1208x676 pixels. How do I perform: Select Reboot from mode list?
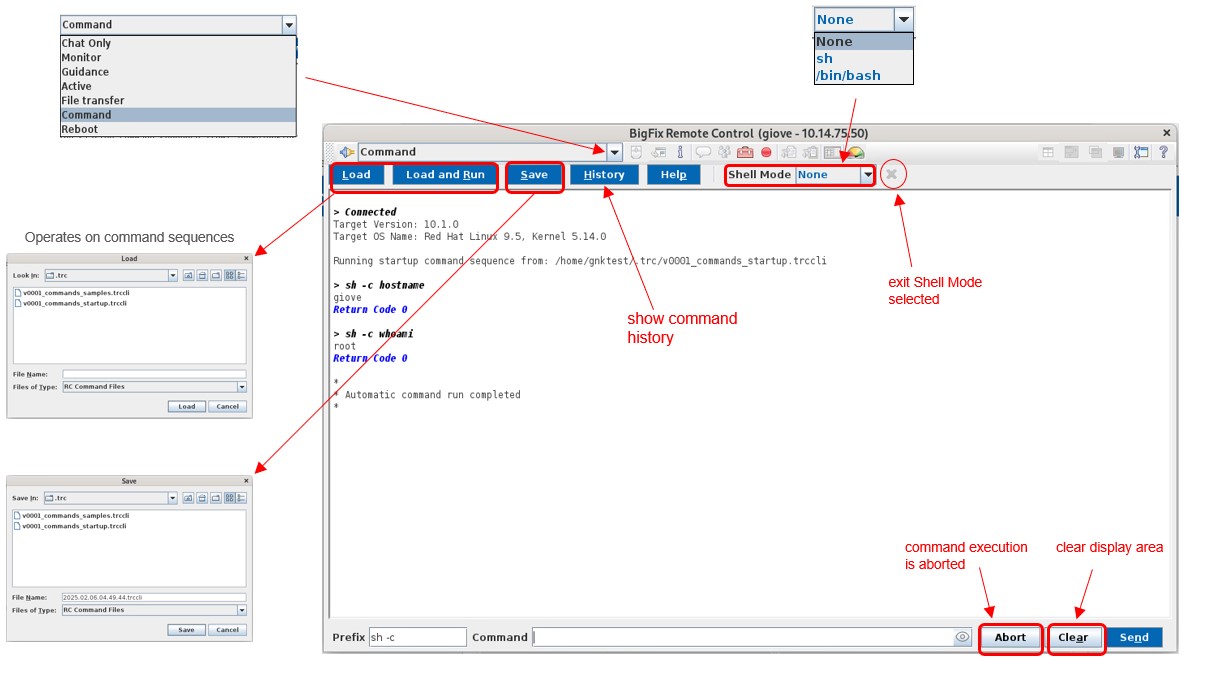coord(178,129)
